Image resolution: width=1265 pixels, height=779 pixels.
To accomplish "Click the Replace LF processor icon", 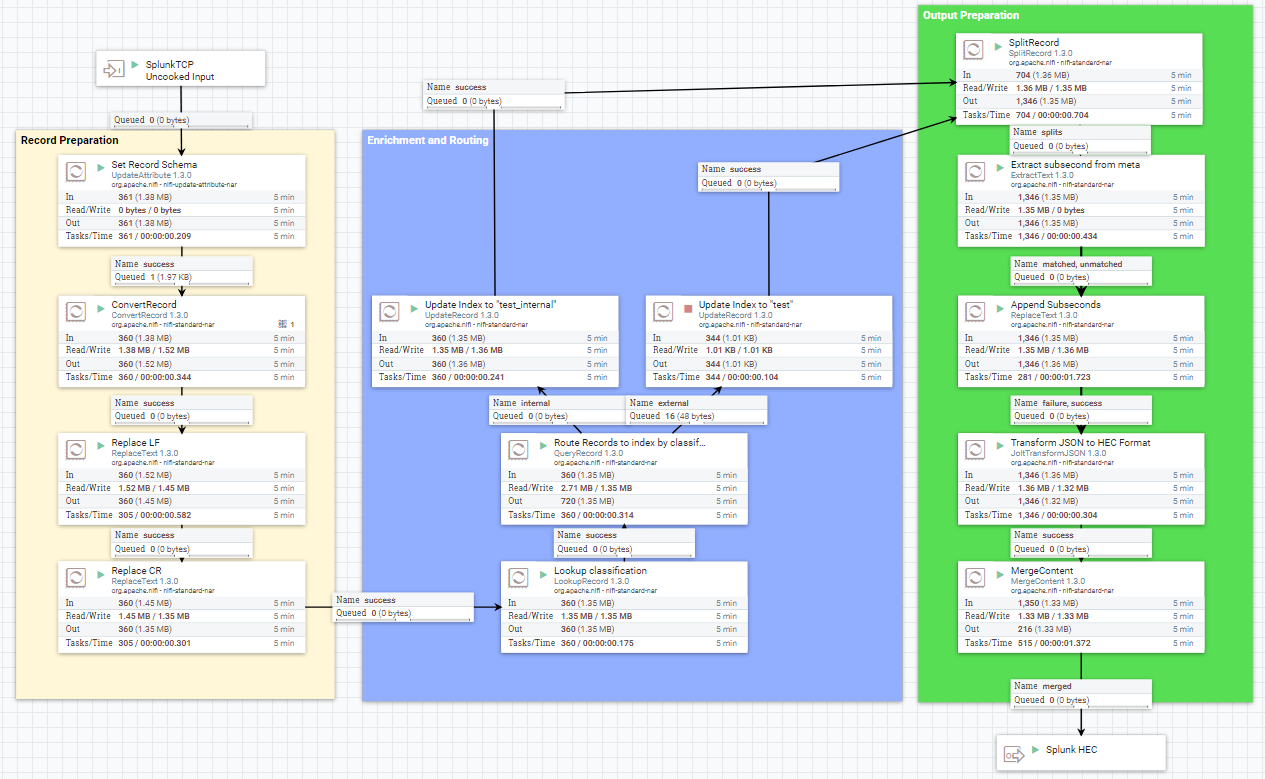I will click(x=75, y=449).
